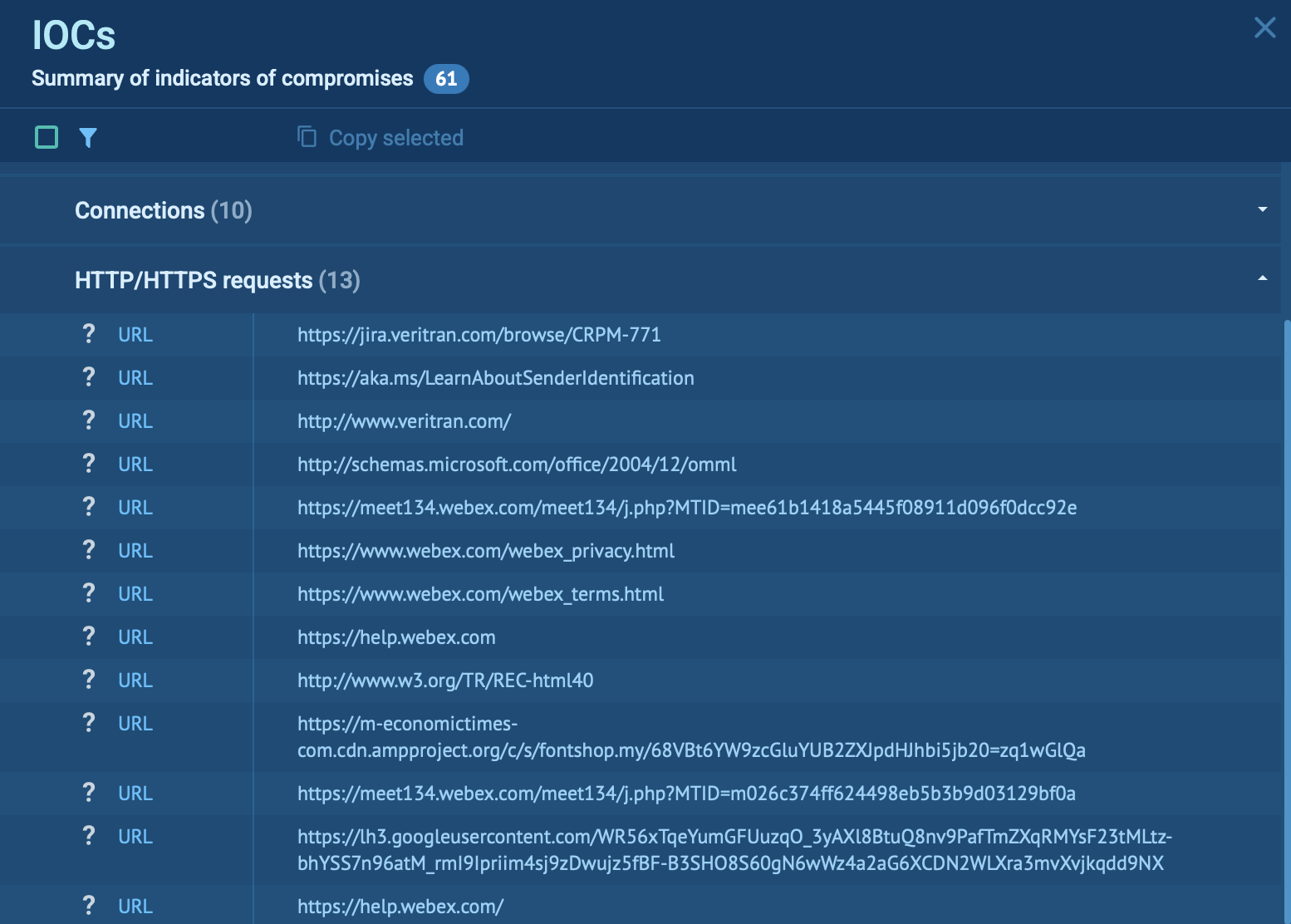Select the webex_terms.html URL

(481, 594)
